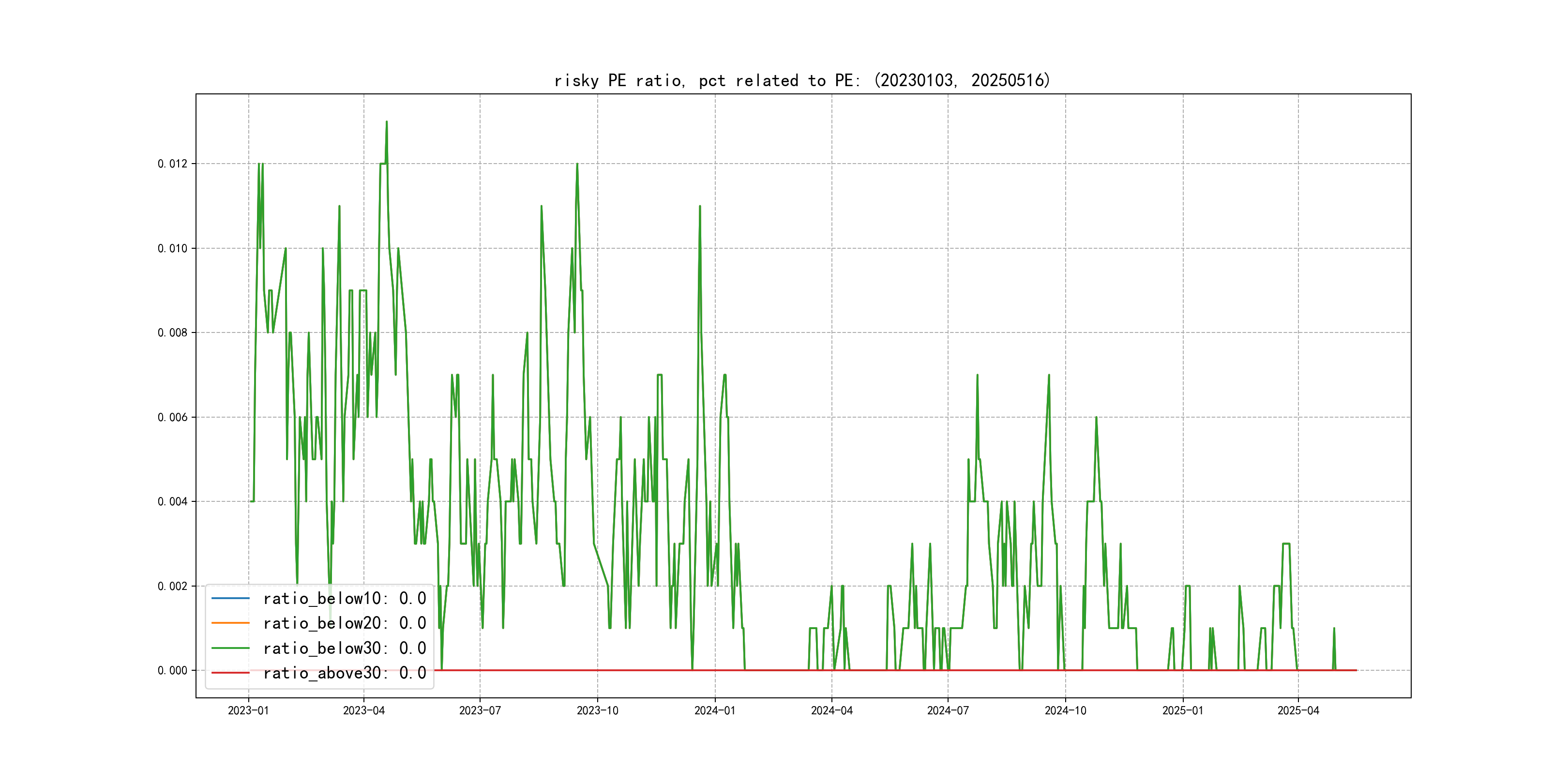The image size is (1568, 784).
Task: Click the orange ratio_below20 legend line
Action: click(230, 623)
